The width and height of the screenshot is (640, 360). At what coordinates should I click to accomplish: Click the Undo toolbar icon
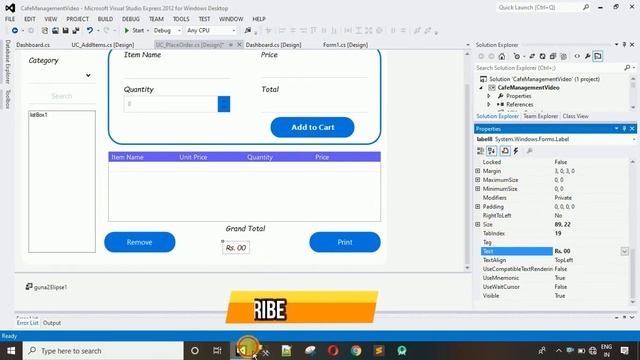click(89, 31)
